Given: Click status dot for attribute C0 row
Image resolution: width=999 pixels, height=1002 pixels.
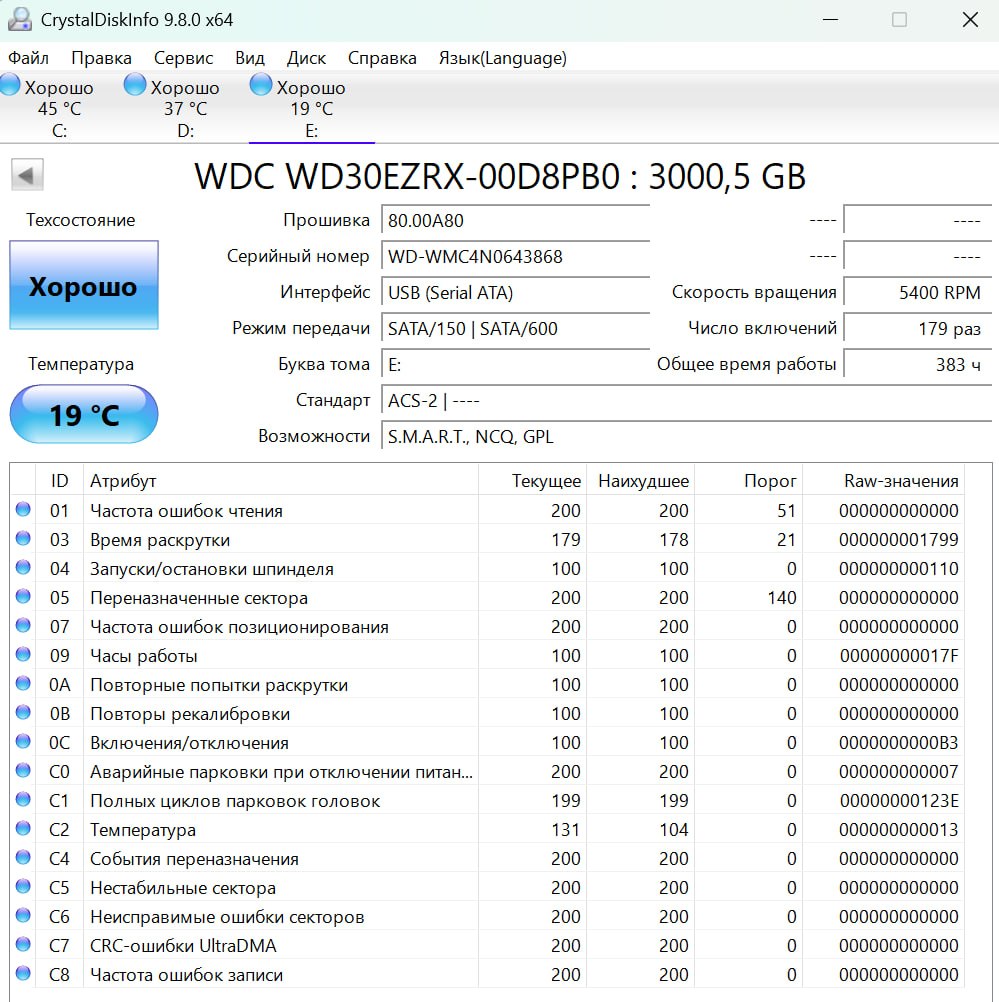Looking at the screenshot, I should click(x=23, y=770).
